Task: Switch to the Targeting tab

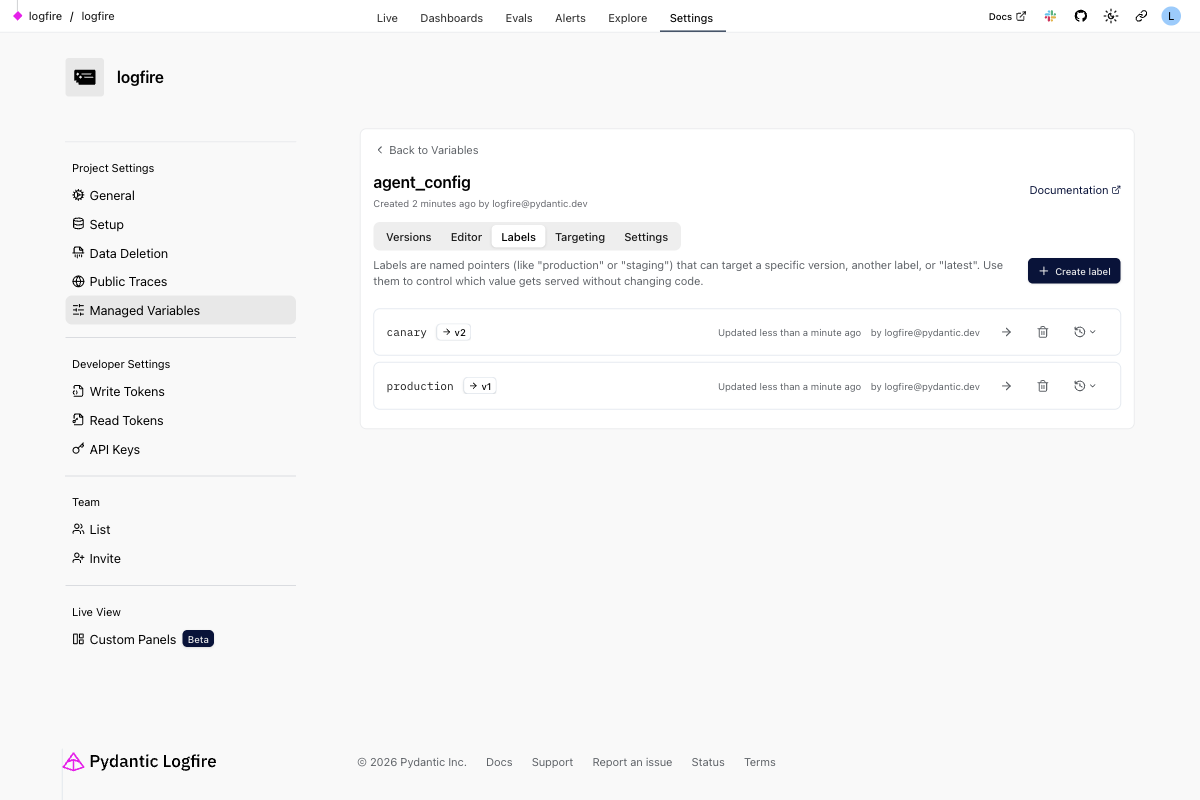Action: pyautogui.click(x=580, y=237)
